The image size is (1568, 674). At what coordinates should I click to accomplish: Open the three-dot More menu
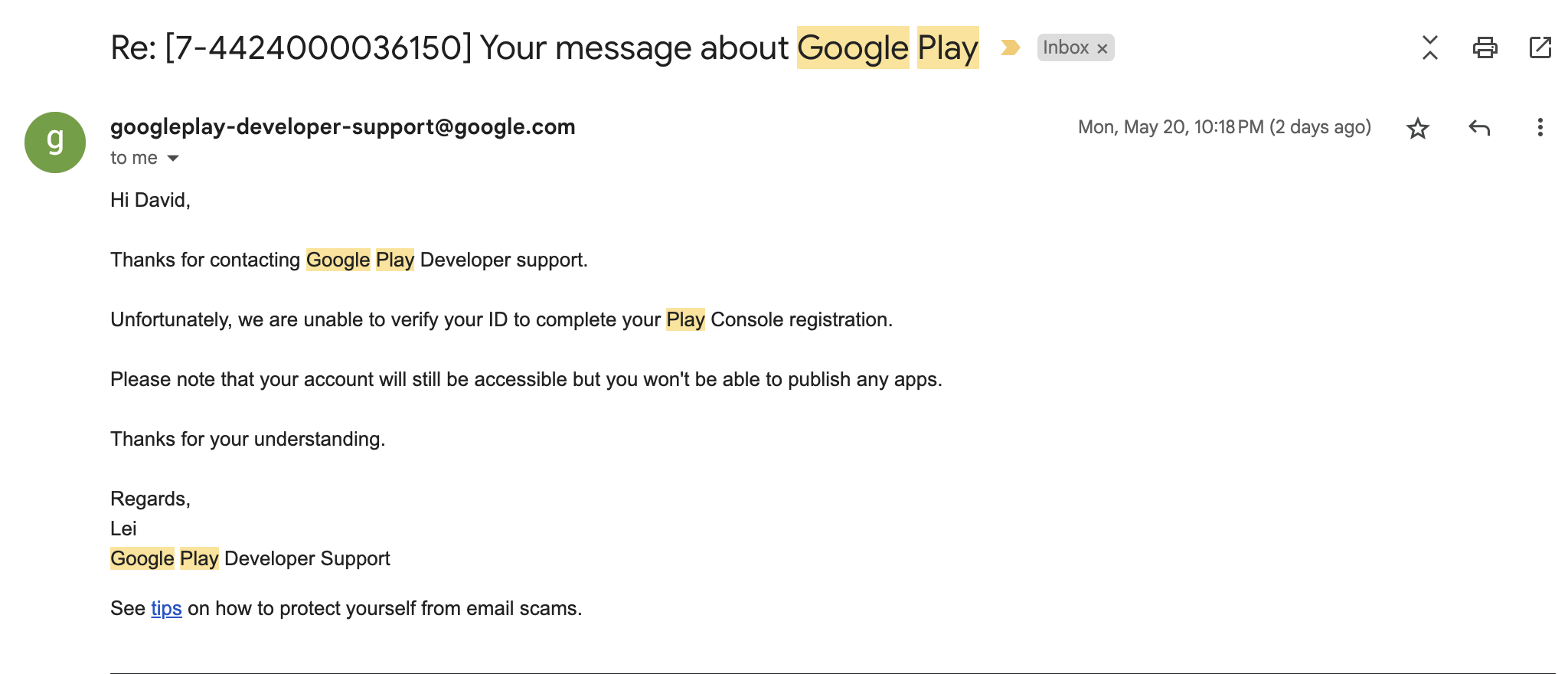1540,128
